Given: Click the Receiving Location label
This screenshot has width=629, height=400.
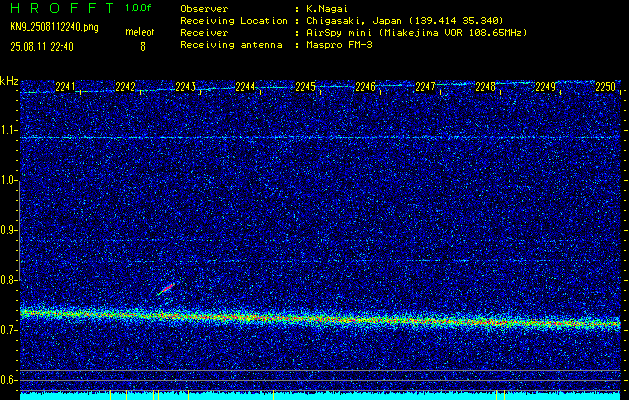Looking at the screenshot, I should (x=234, y=20).
